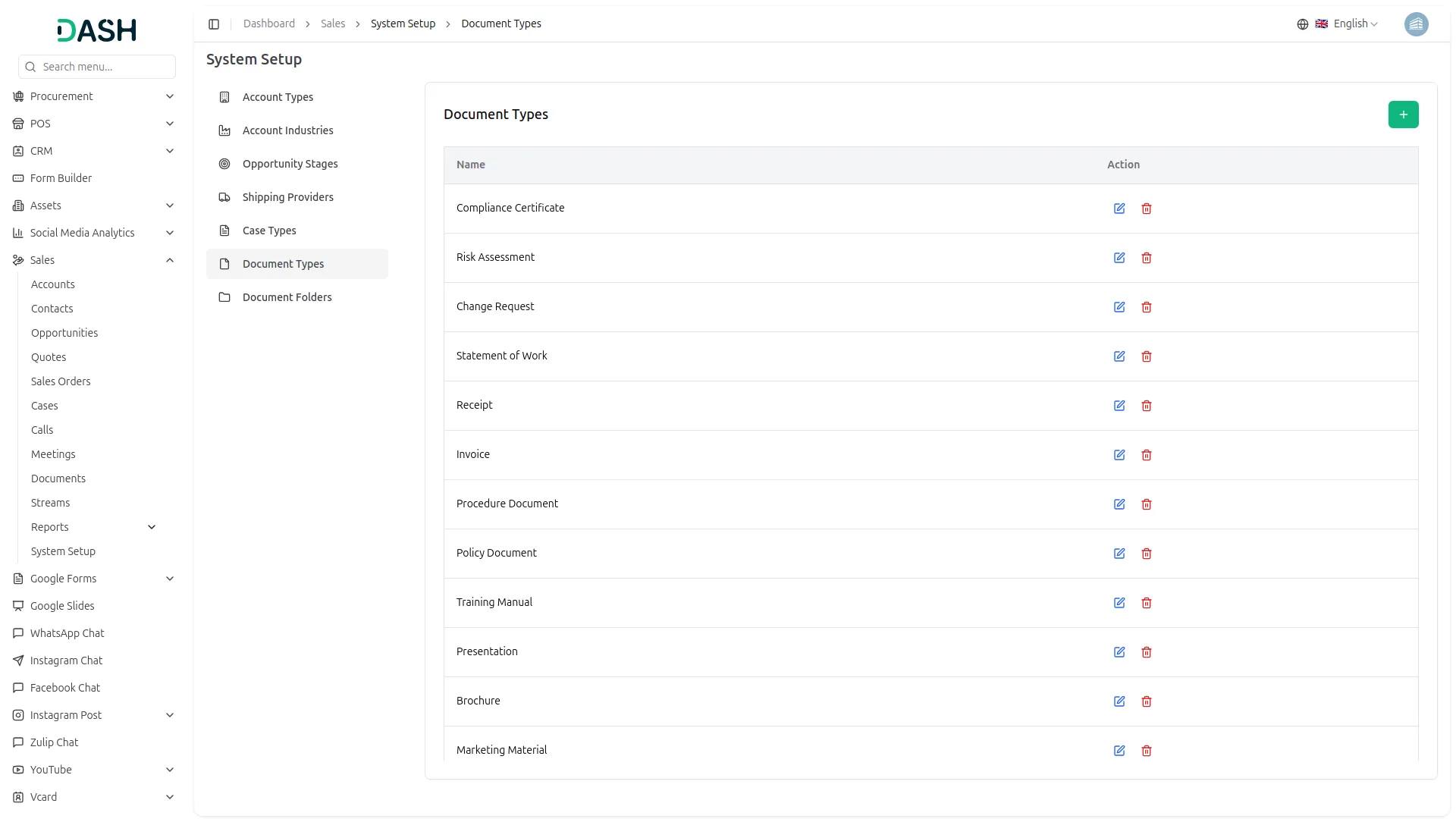The width and height of the screenshot is (1456, 819).
Task: Open Sales Orders in sidebar
Action: tap(61, 381)
